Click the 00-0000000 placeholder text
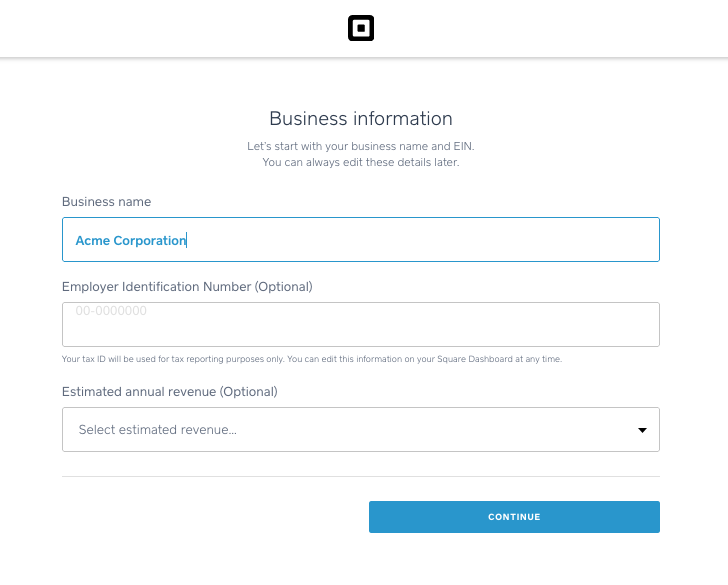 111,311
